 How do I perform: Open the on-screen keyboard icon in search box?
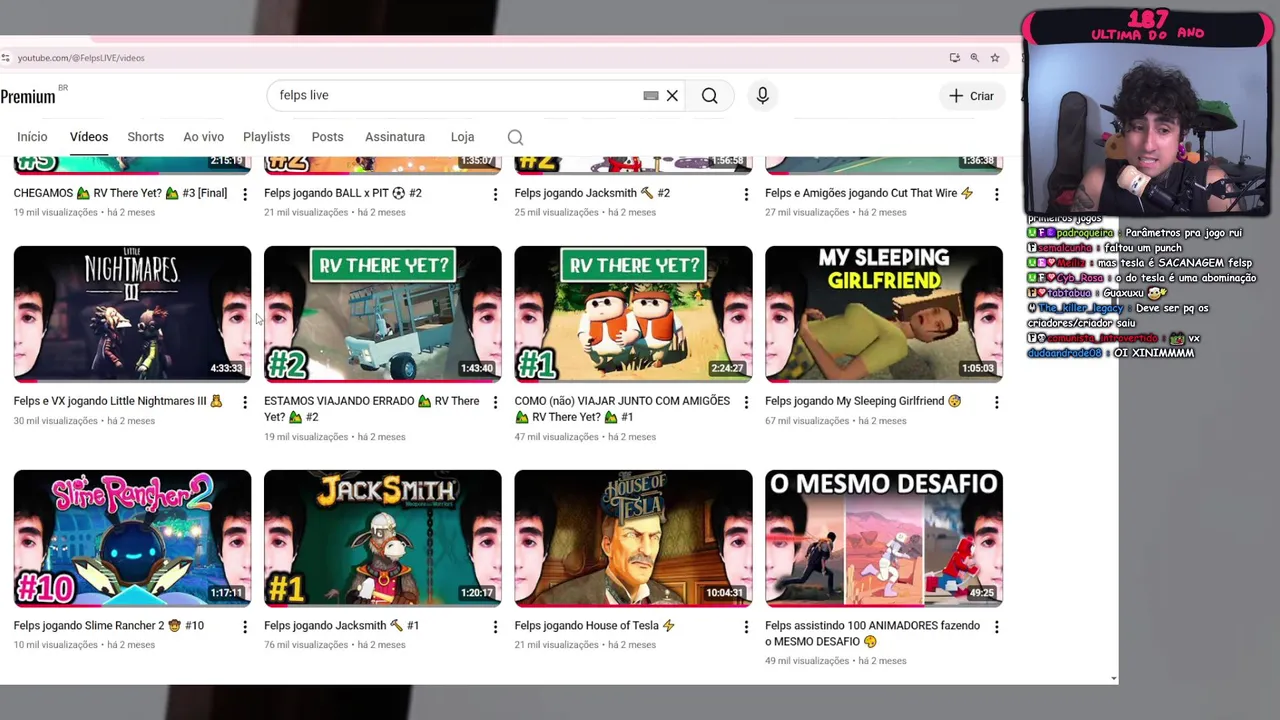[651, 96]
